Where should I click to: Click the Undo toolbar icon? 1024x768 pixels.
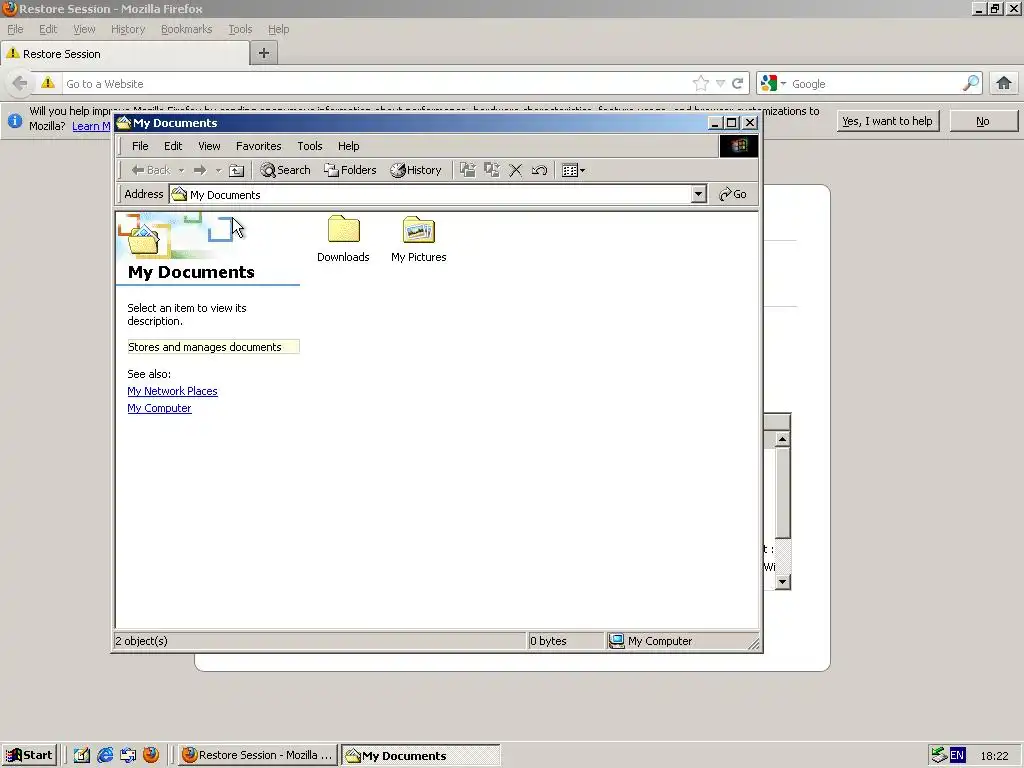[539, 170]
